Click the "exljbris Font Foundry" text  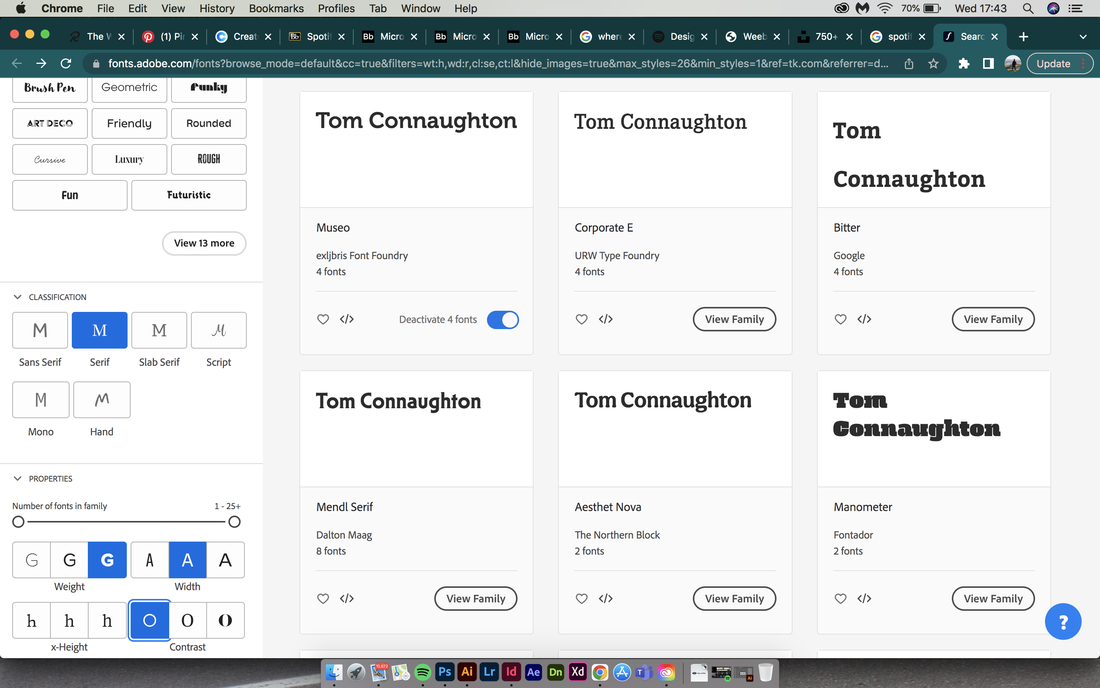coord(362,255)
